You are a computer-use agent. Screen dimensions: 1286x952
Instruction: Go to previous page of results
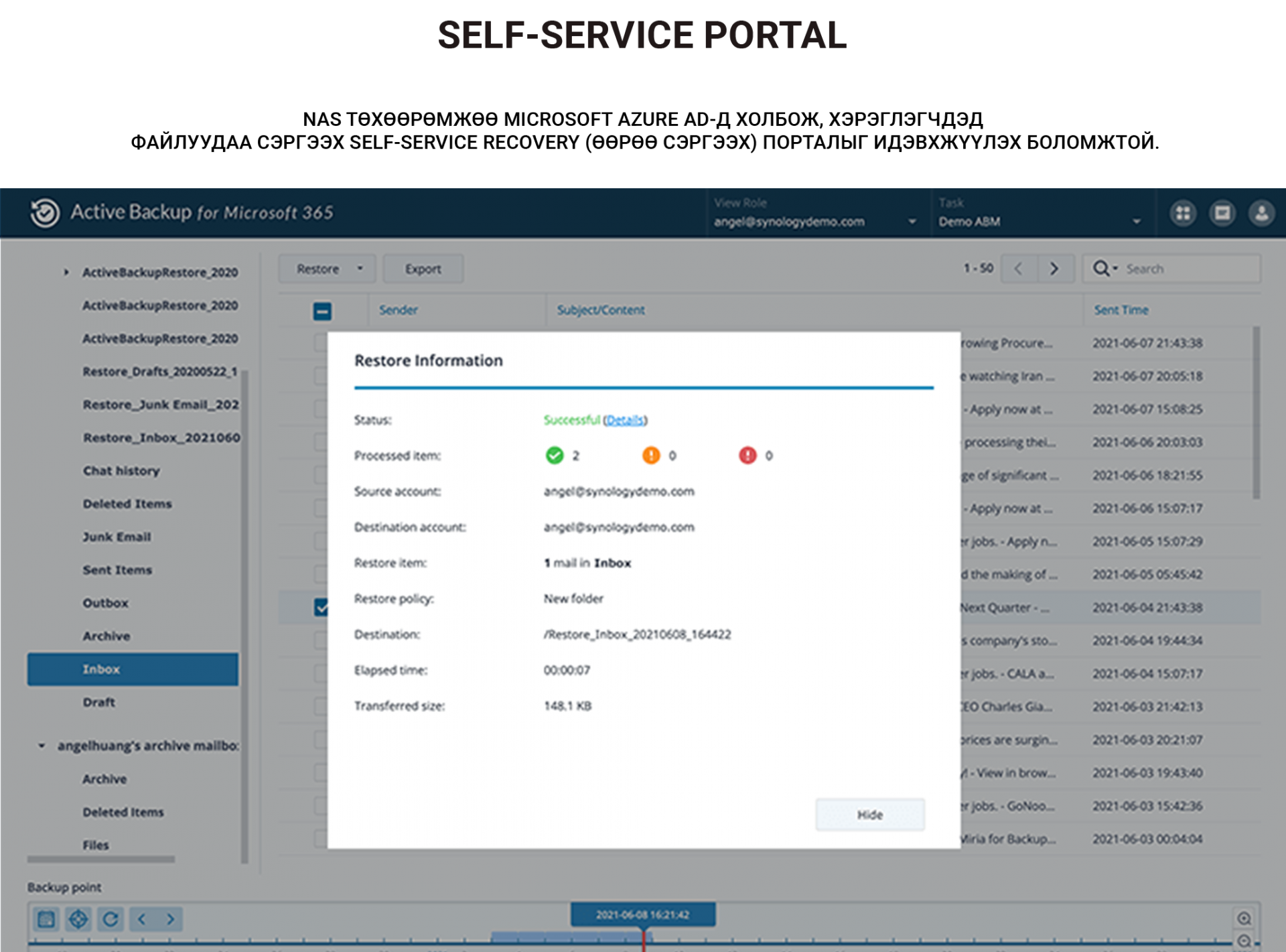click(1018, 269)
